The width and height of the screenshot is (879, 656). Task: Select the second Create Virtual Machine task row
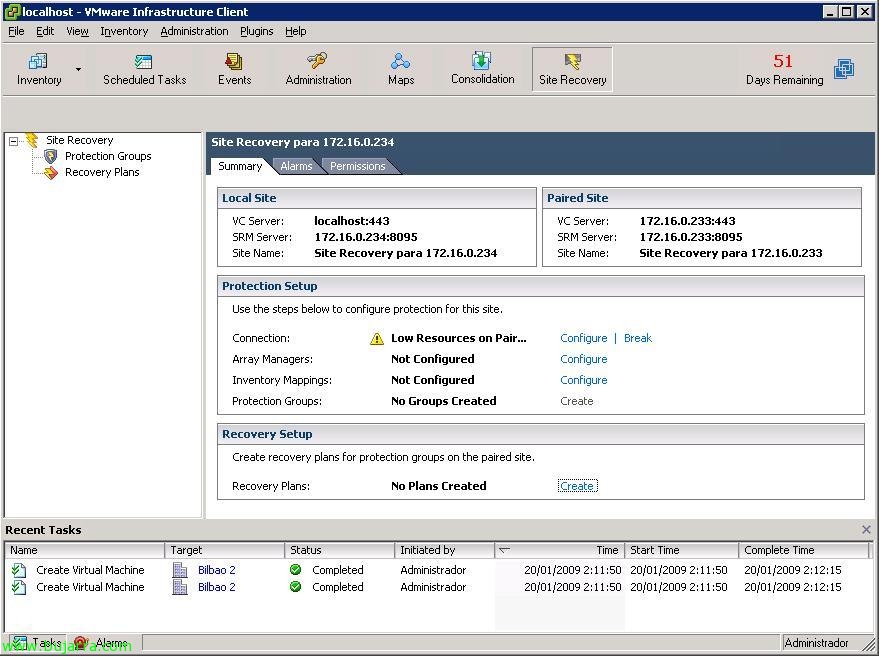tap(437, 587)
